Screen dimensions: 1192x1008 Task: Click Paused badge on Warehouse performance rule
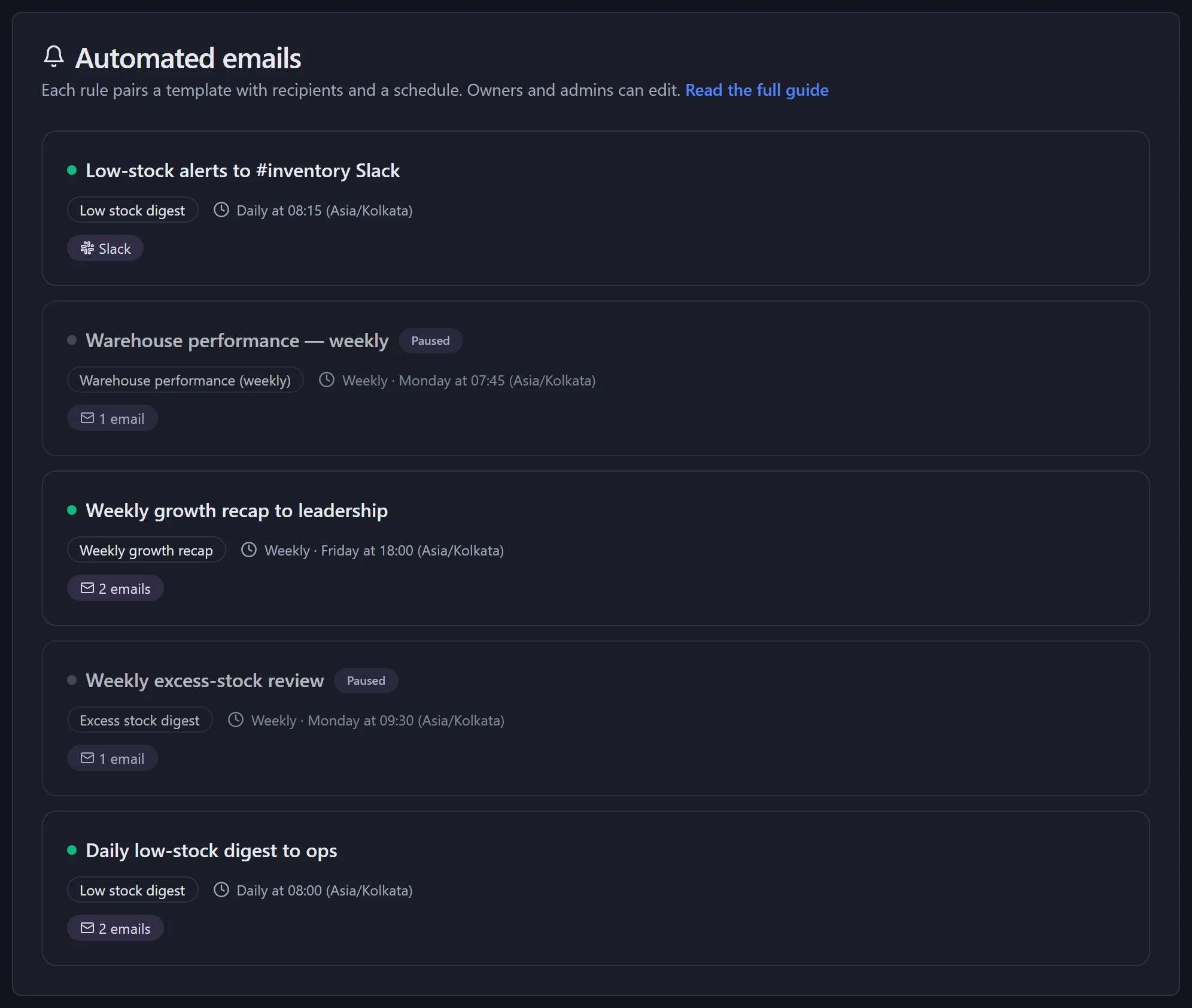click(x=430, y=341)
